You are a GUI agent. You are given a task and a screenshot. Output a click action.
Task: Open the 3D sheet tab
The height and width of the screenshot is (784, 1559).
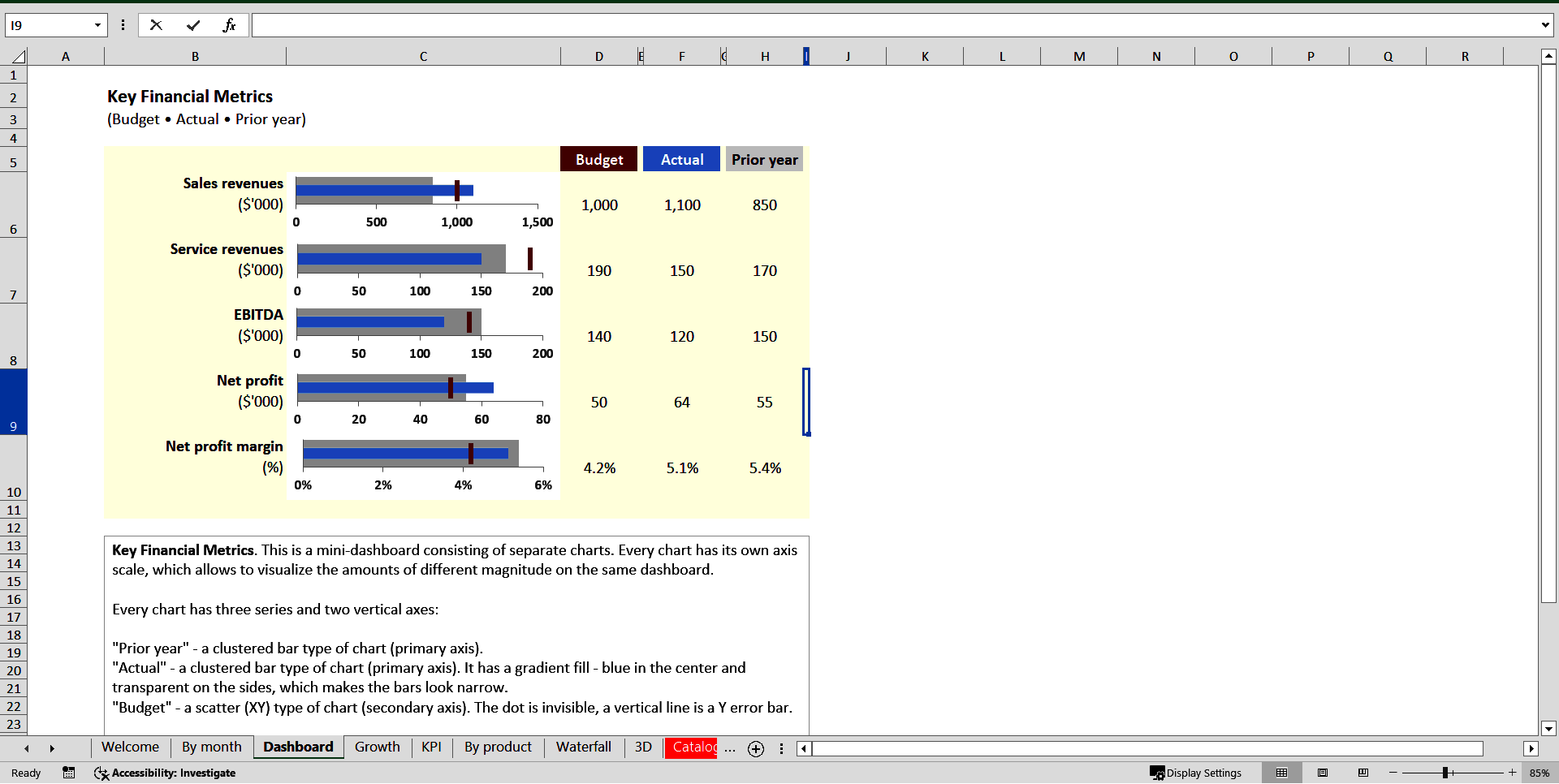[643, 747]
